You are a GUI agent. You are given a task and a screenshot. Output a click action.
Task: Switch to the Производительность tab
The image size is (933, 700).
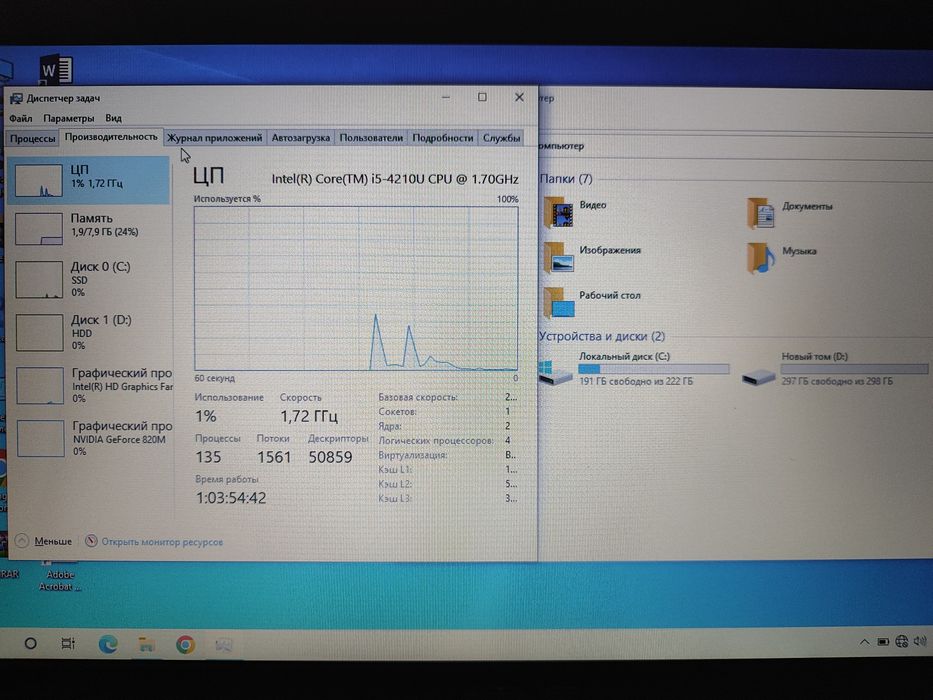[x=111, y=137]
